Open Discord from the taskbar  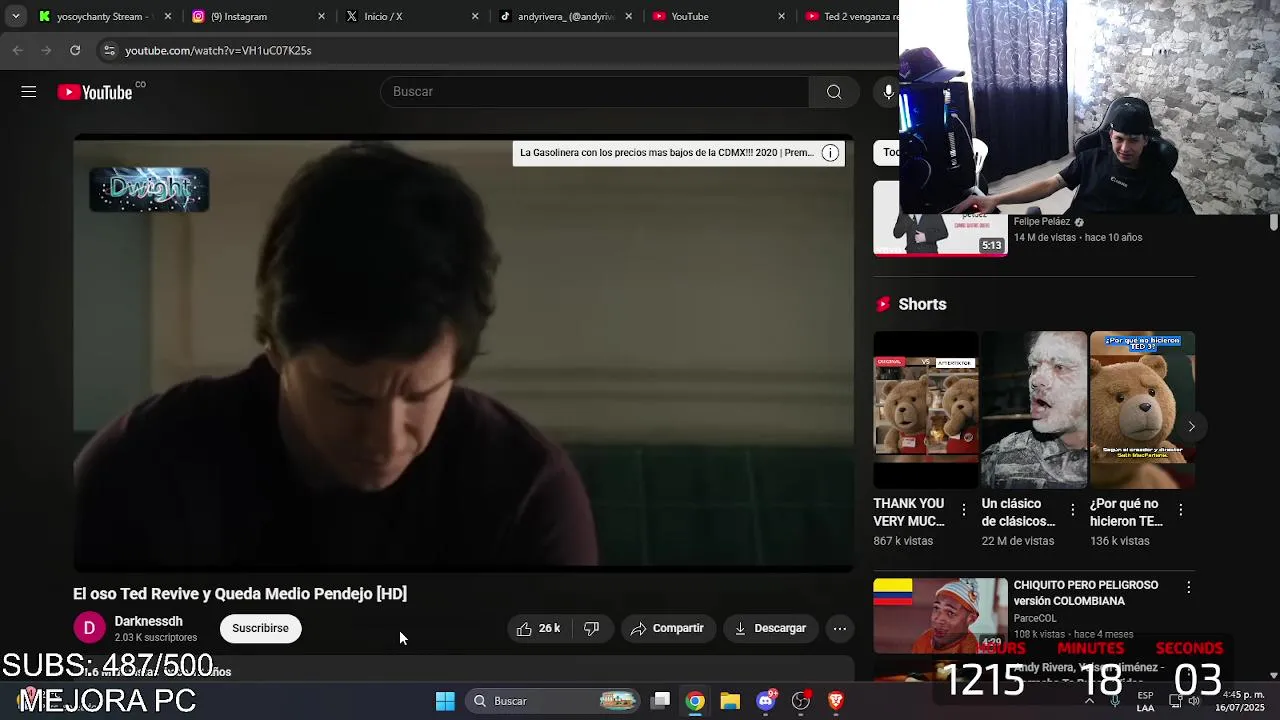pyautogui.click(x=766, y=701)
